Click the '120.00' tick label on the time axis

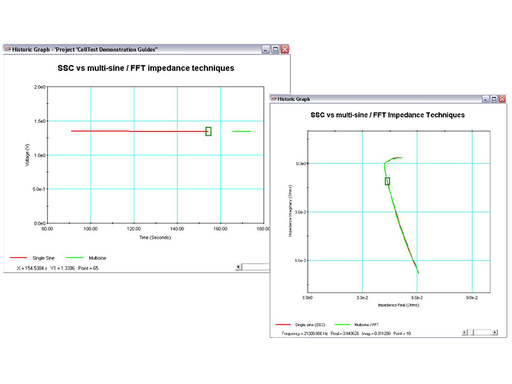click(x=134, y=229)
